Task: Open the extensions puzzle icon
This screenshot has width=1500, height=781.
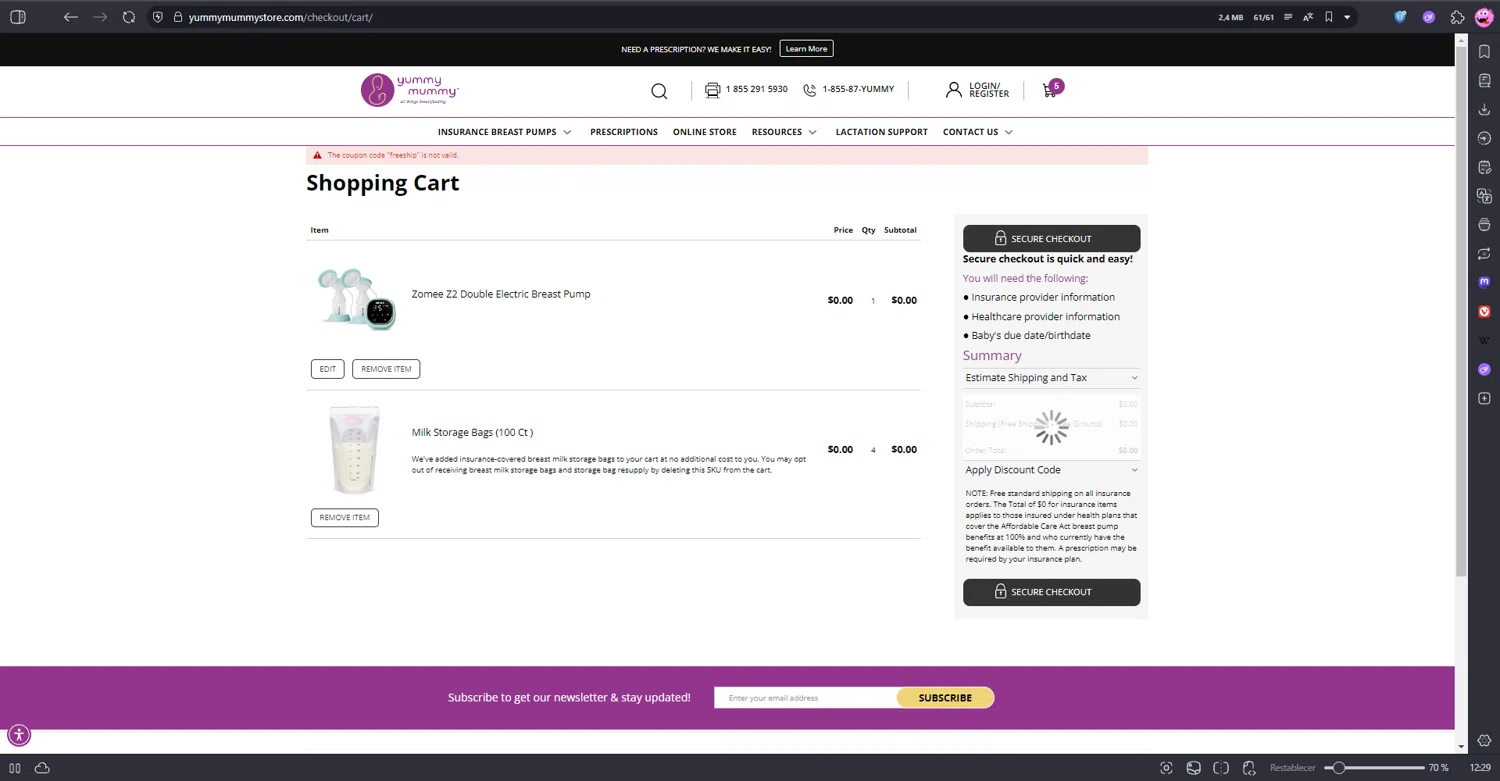Action: click(1457, 17)
